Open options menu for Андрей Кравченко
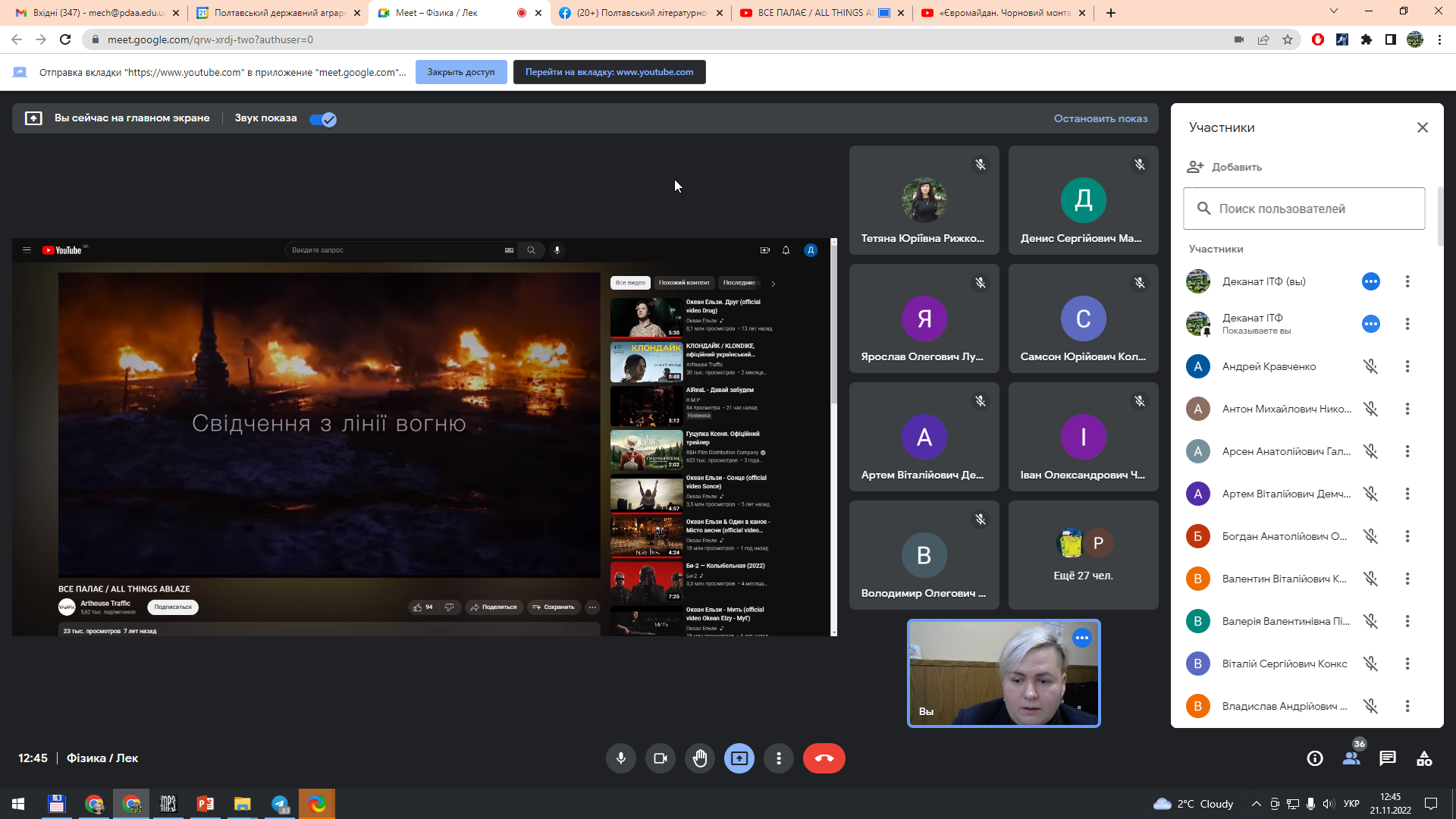This screenshot has width=1456, height=819. point(1407,366)
